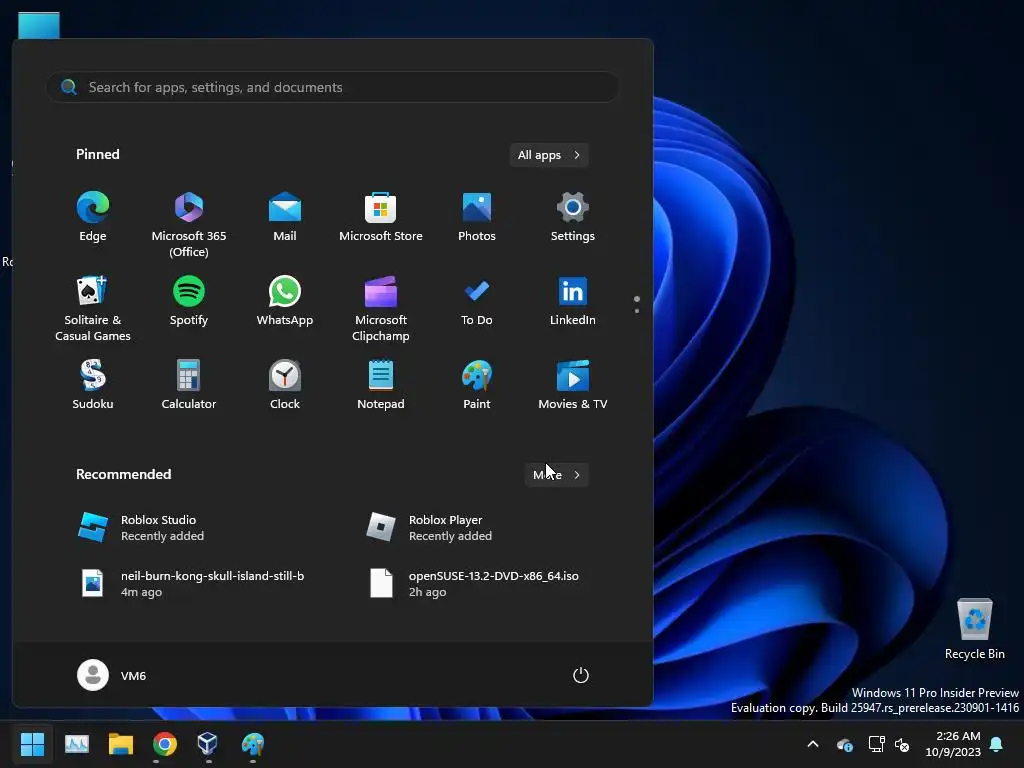Switch to VirtualBox on the taskbar
The height and width of the screenshot is (768, 1024).
[x=208, y=744]
